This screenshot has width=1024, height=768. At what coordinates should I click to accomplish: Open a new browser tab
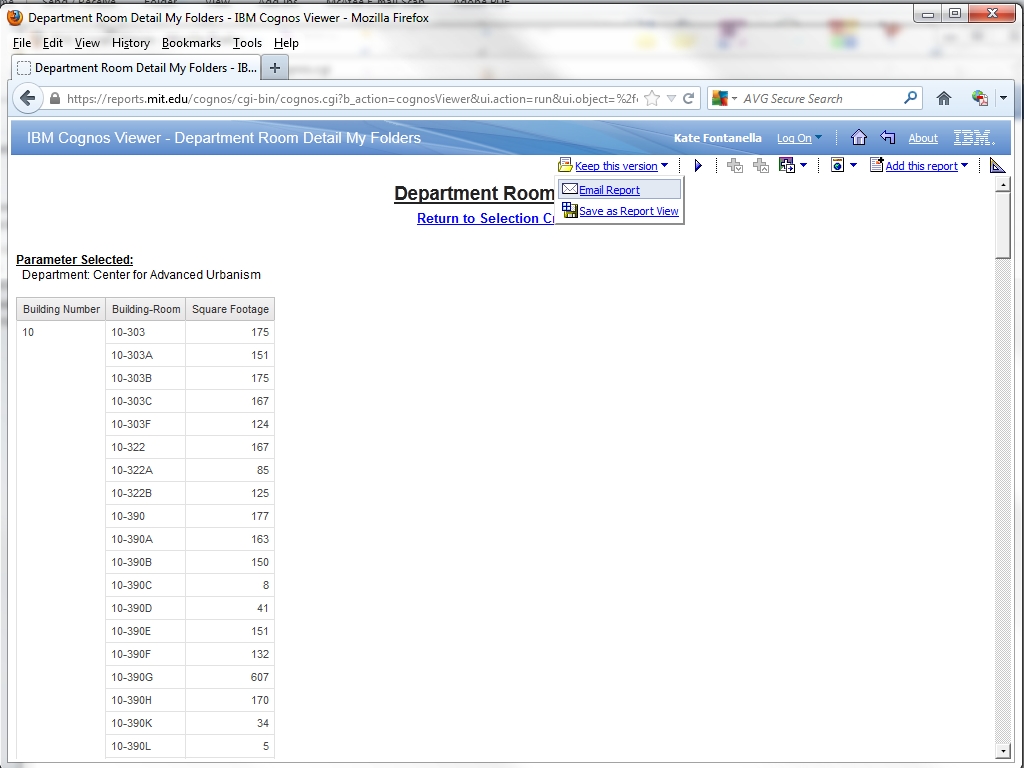tap(275, 68)
